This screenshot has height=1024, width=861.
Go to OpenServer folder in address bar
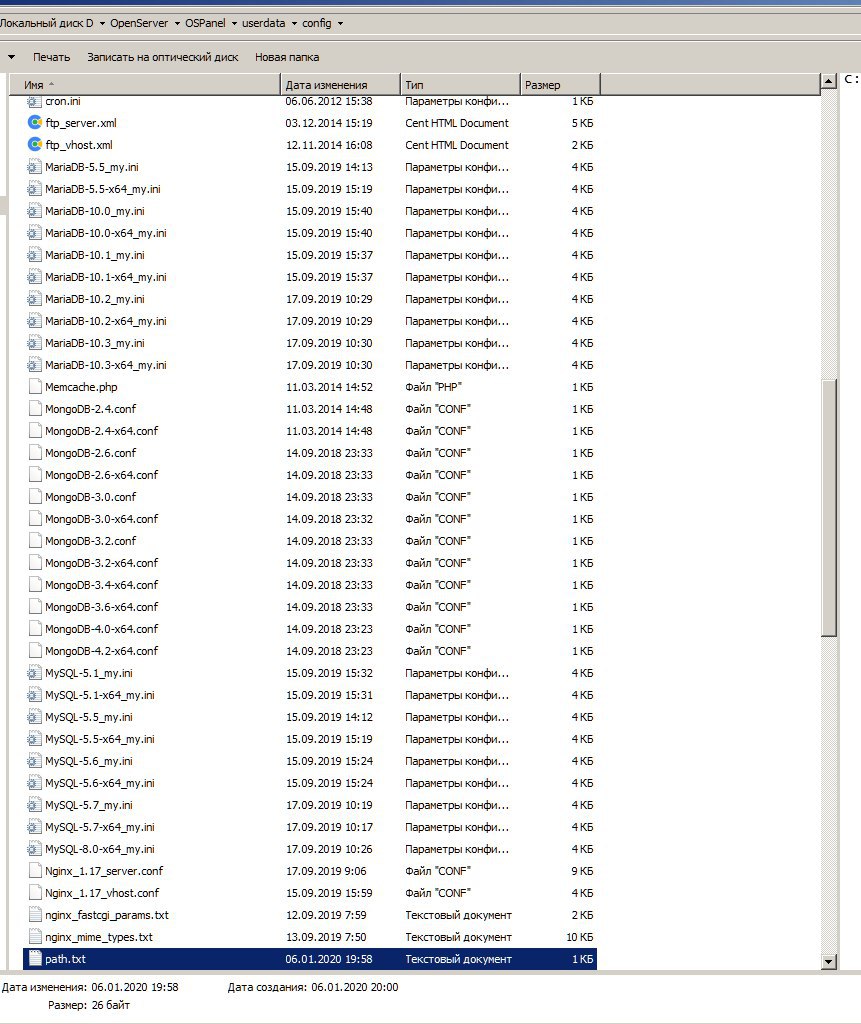pos(138,23)
